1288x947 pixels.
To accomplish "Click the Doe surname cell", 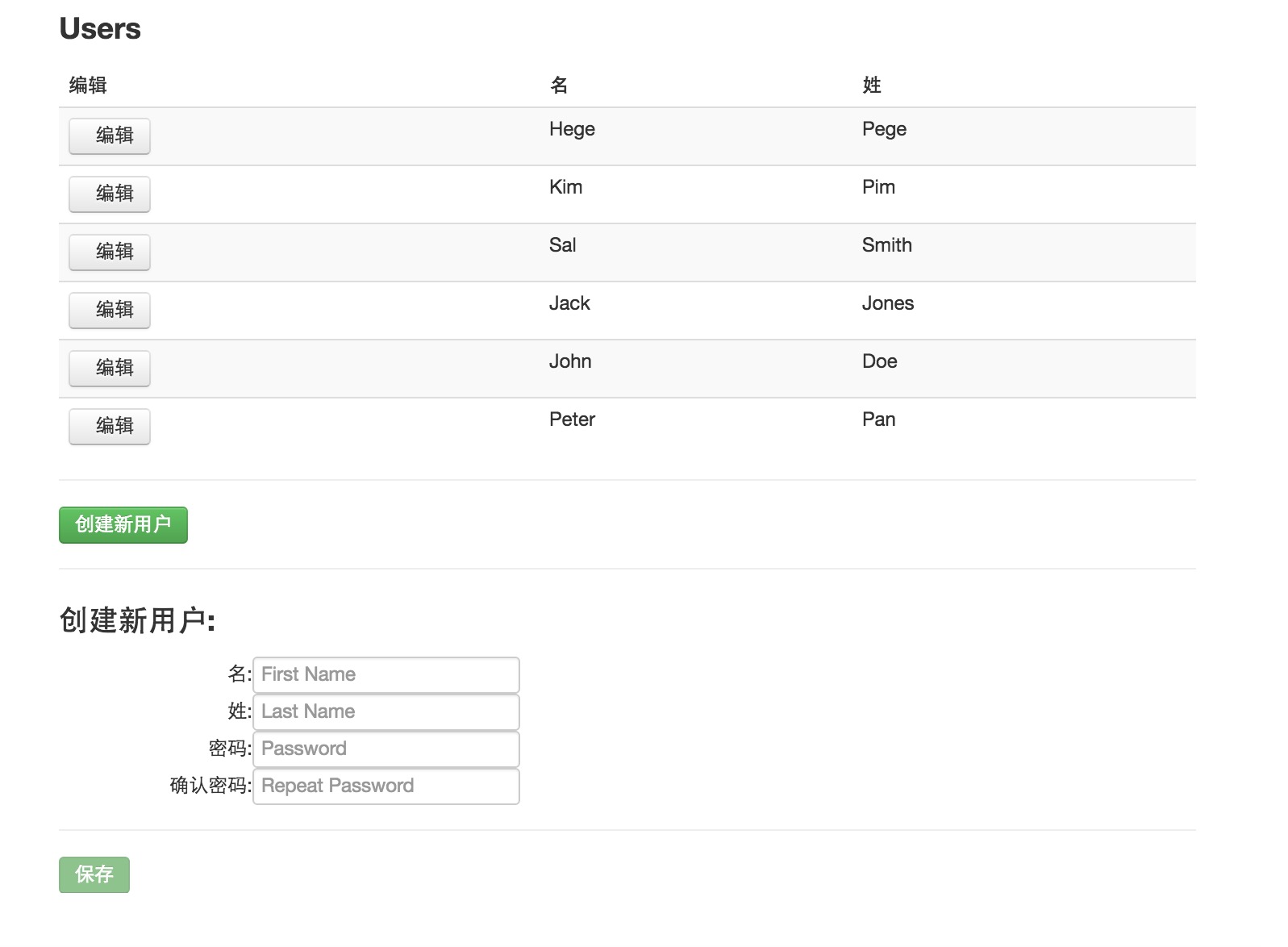I will pos(879,361).
